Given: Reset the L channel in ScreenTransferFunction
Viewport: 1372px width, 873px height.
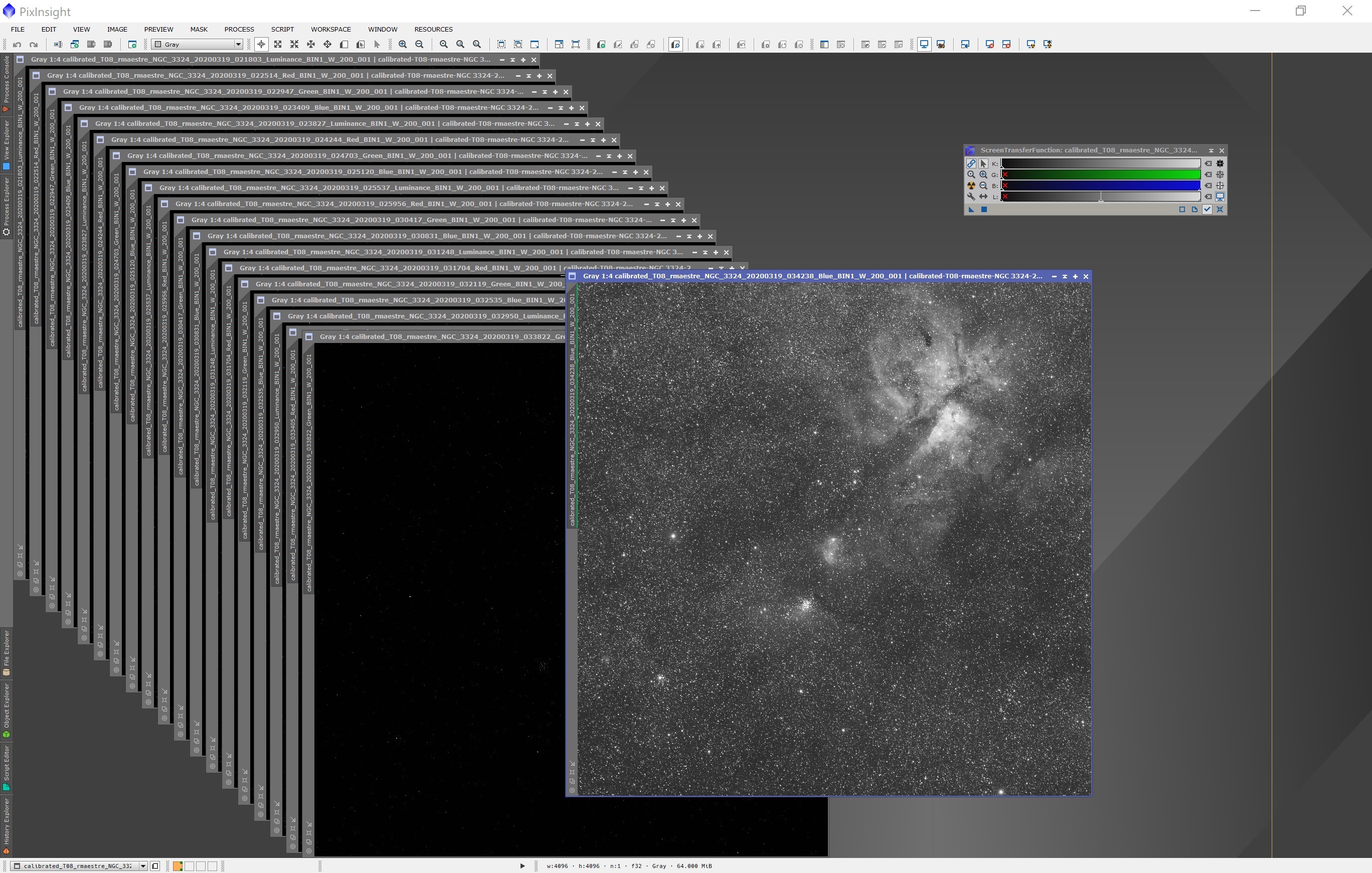Looking at the screenshot, I should [x=1208, y=197].
